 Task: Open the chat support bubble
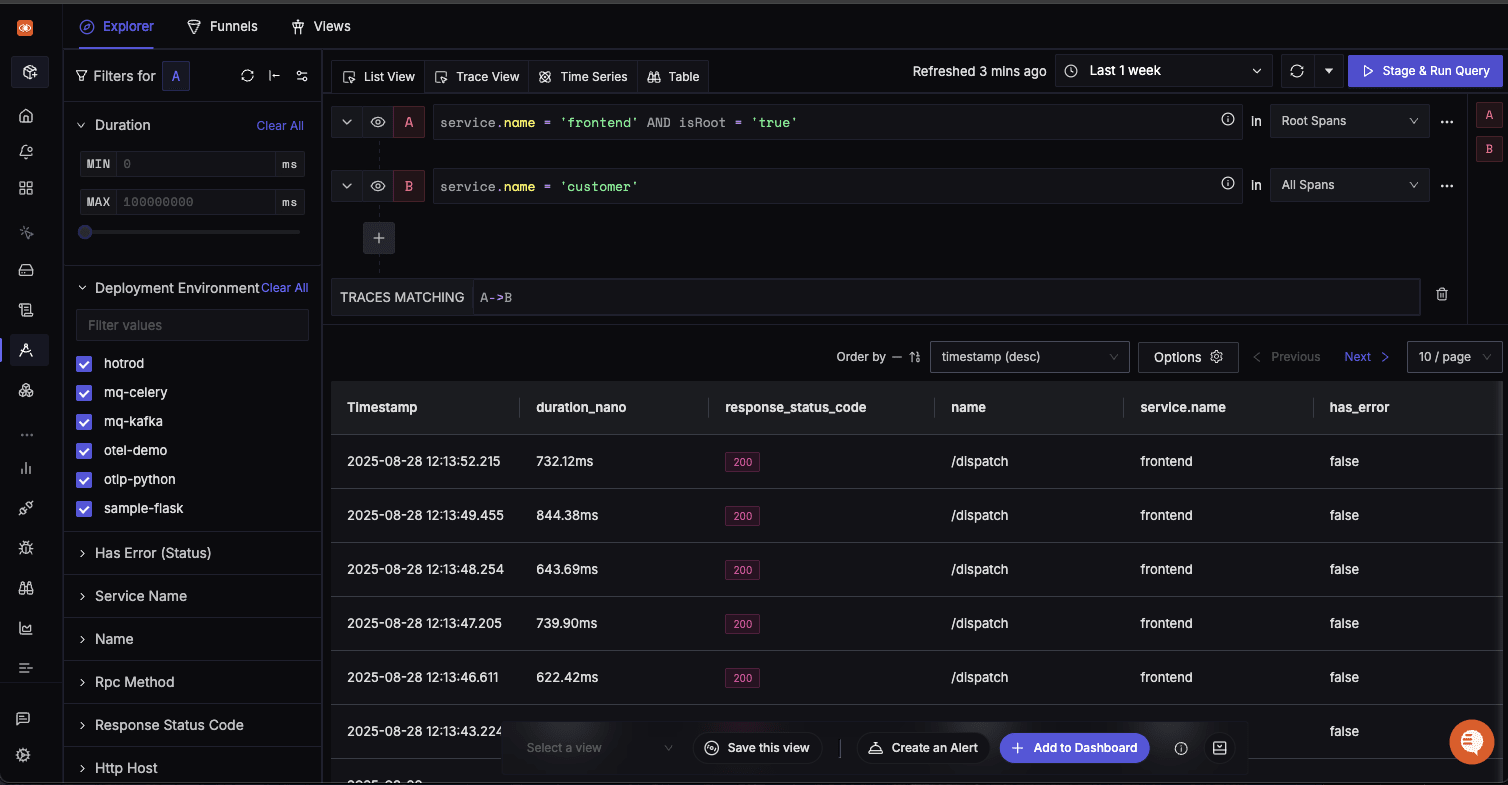point(1472,742)
